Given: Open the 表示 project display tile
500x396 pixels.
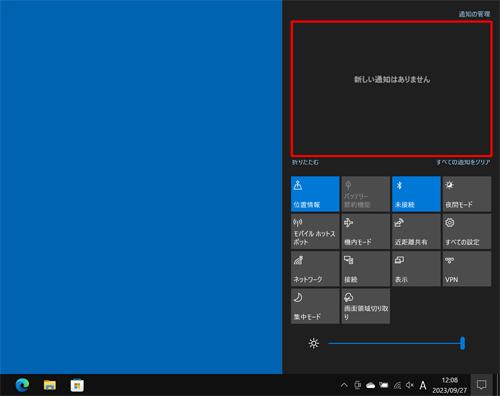Looking at the screenshot, I should (416, 269).
